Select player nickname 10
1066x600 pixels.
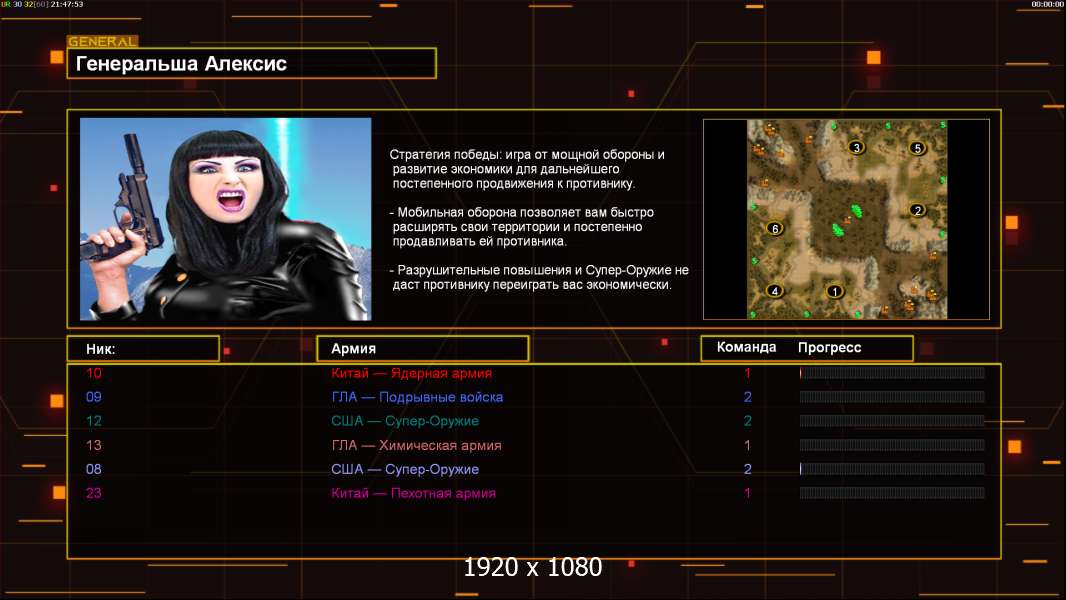coord(94,373)
